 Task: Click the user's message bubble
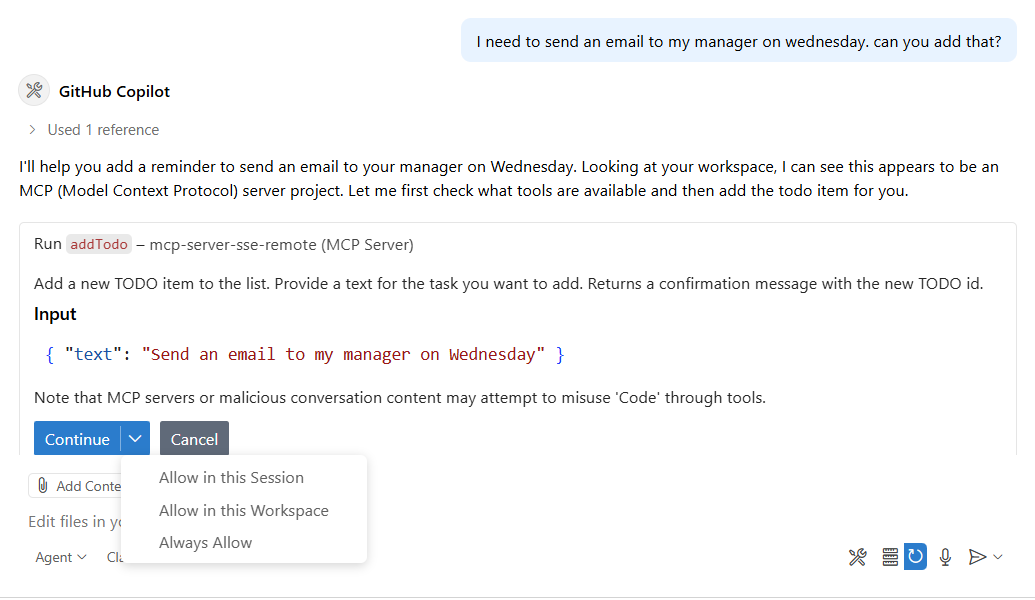click(738, 42)
